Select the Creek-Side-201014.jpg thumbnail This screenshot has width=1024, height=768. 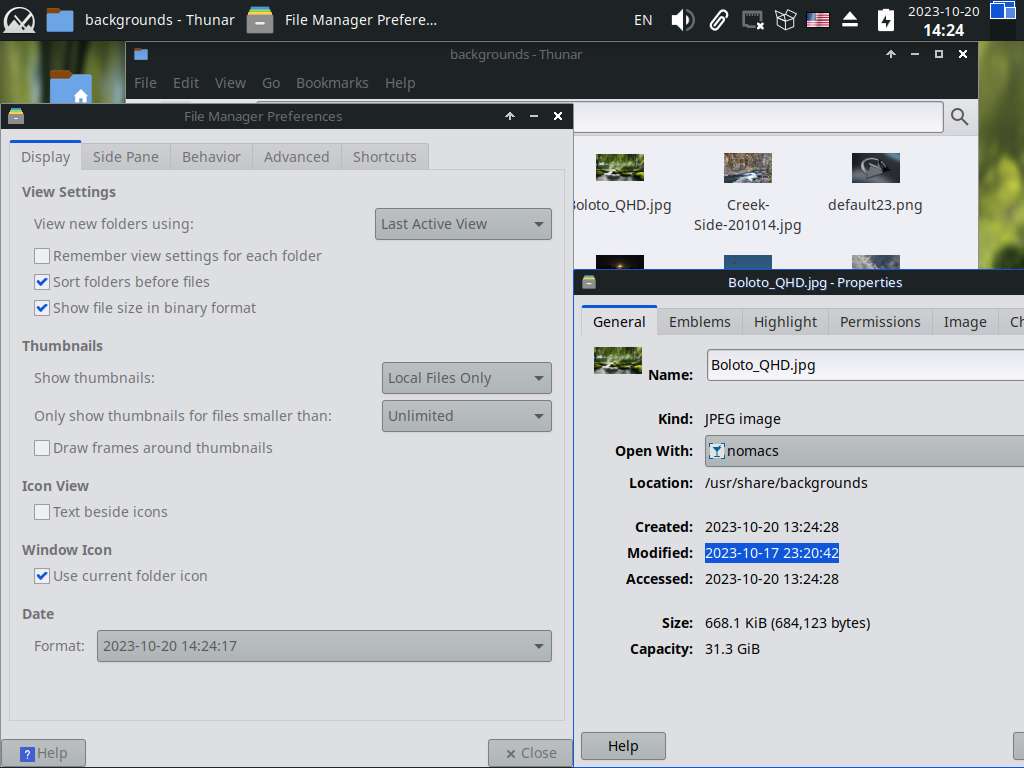click(x=748, y=167)
